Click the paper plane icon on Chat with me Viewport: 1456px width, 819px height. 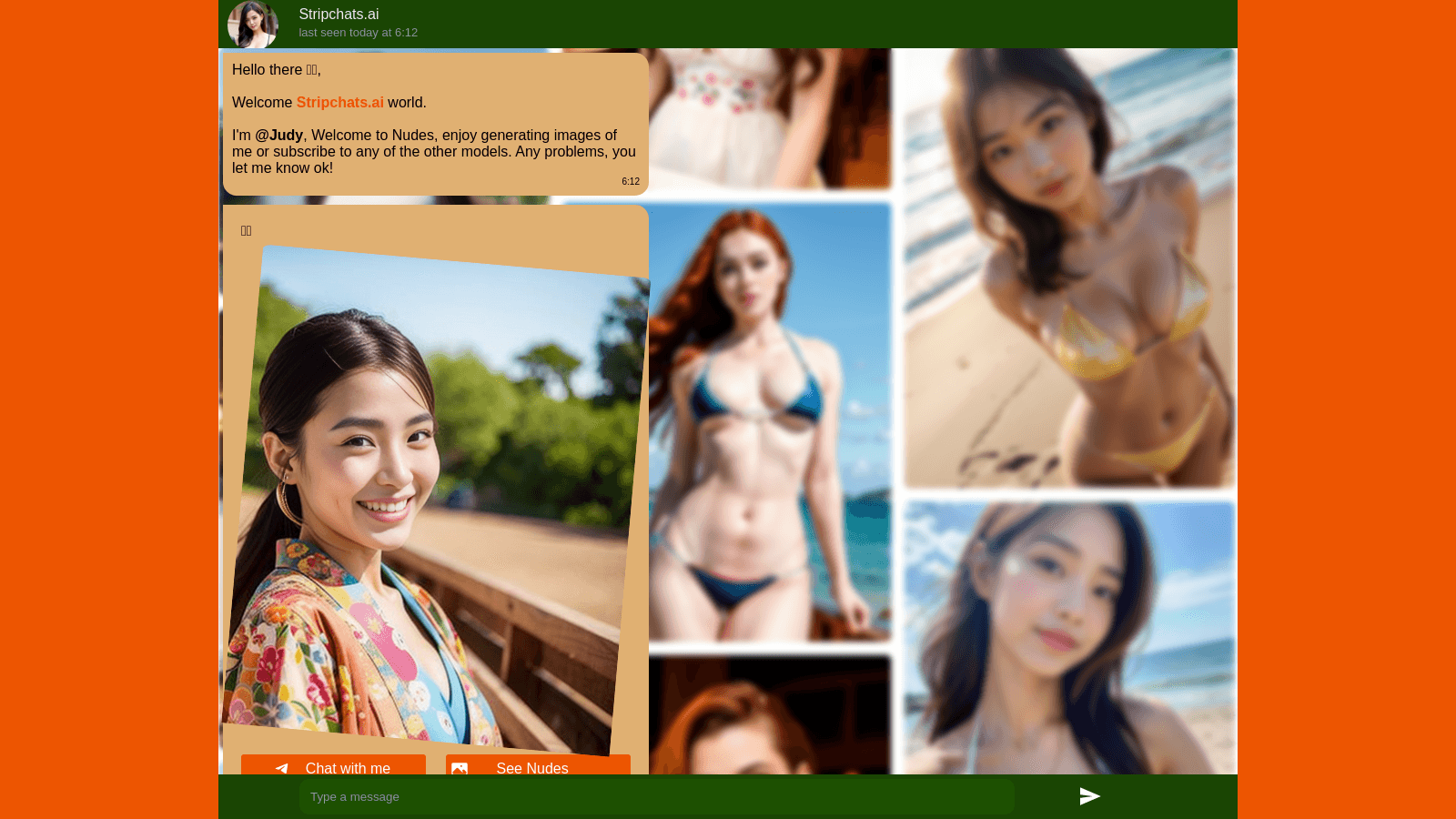click(282, 768)
